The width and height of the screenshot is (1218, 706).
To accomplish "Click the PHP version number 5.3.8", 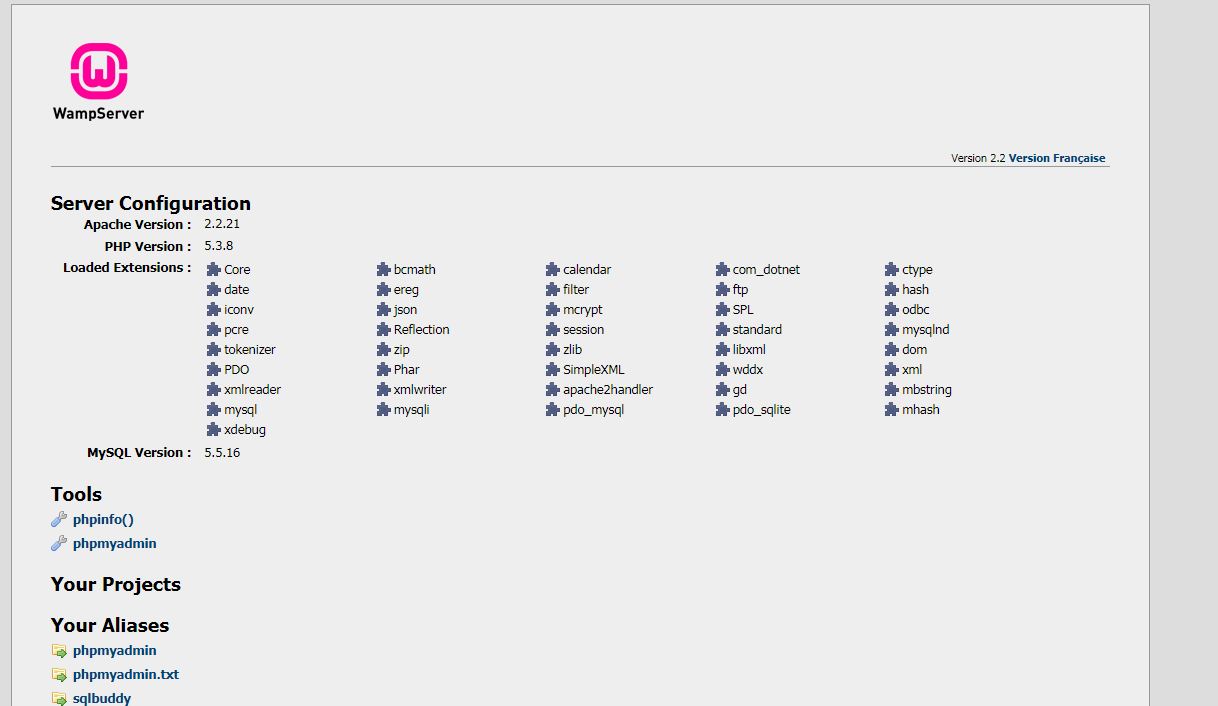I will pos(219,245).
